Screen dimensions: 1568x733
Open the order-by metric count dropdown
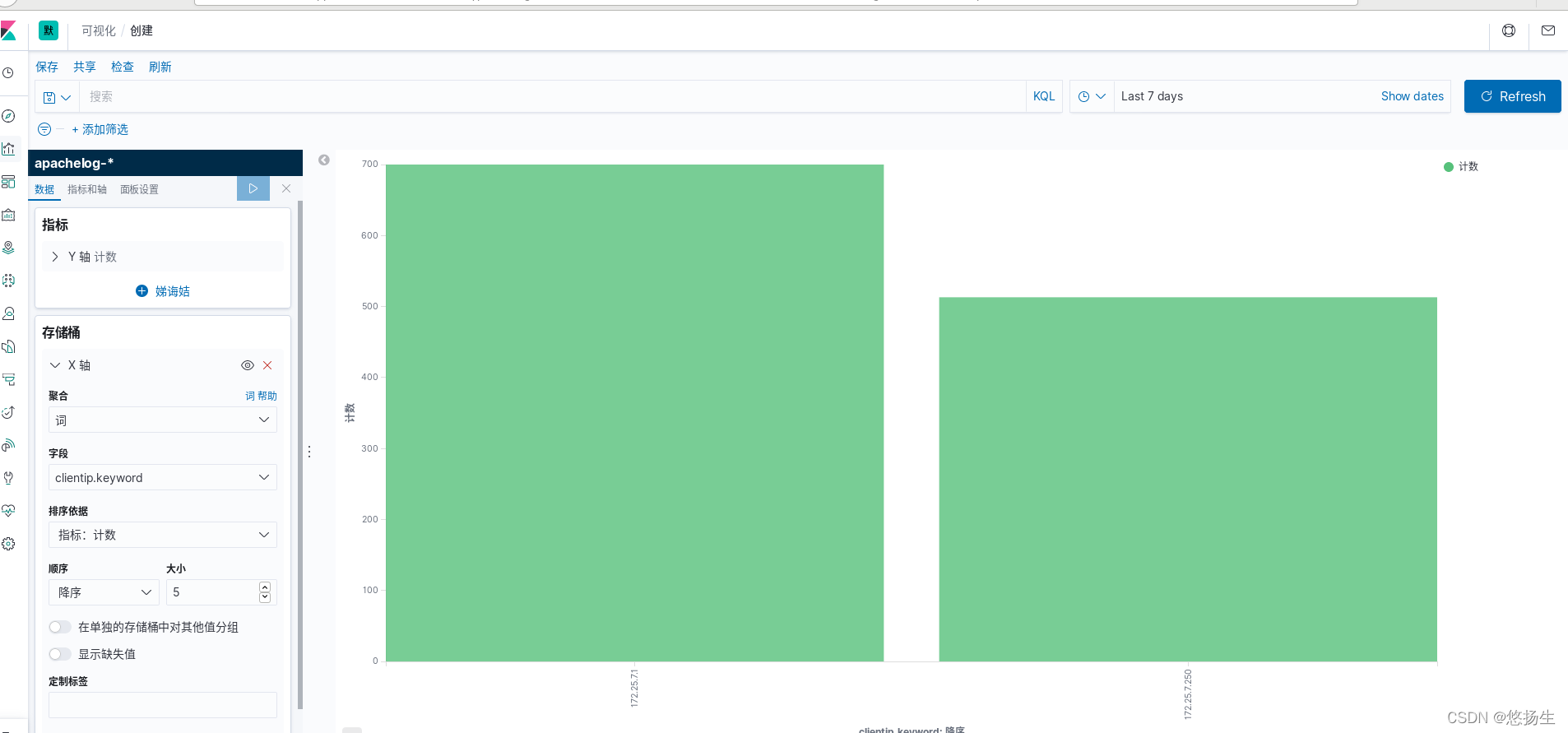(x=163, y=535)
